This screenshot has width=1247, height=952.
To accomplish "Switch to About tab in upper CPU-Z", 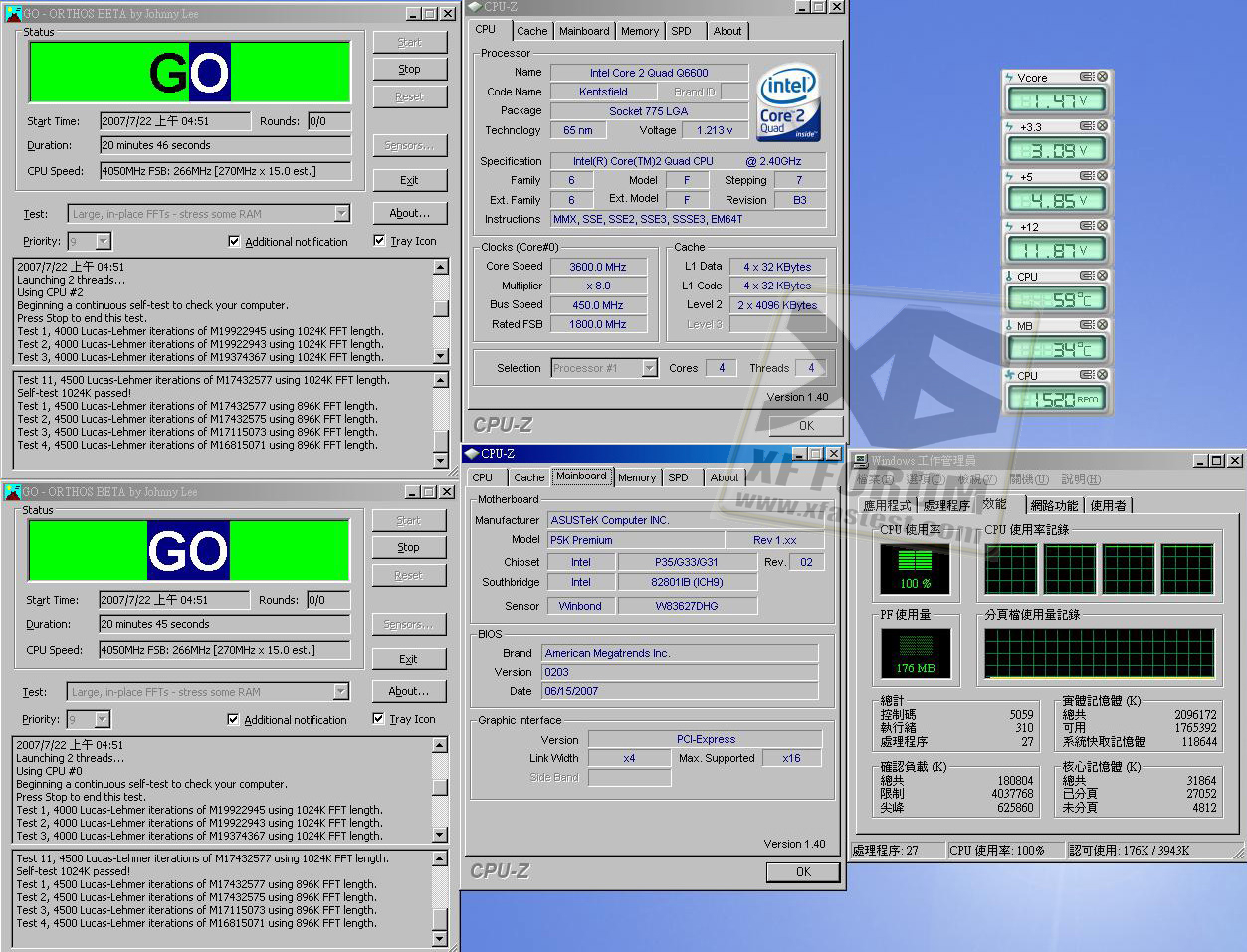I will point(727,31).
